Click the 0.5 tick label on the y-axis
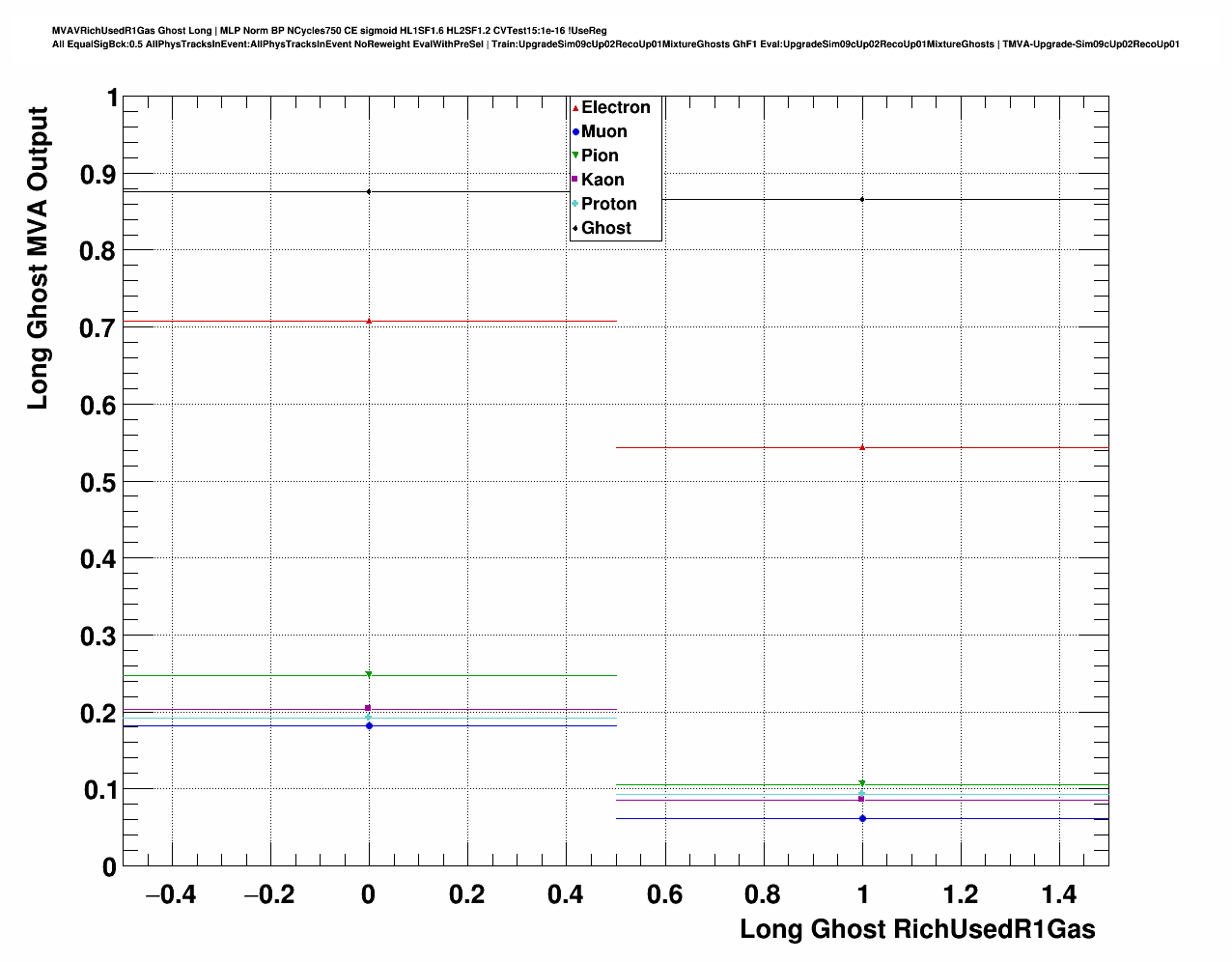1232x962 pixels. pos(98,482)
